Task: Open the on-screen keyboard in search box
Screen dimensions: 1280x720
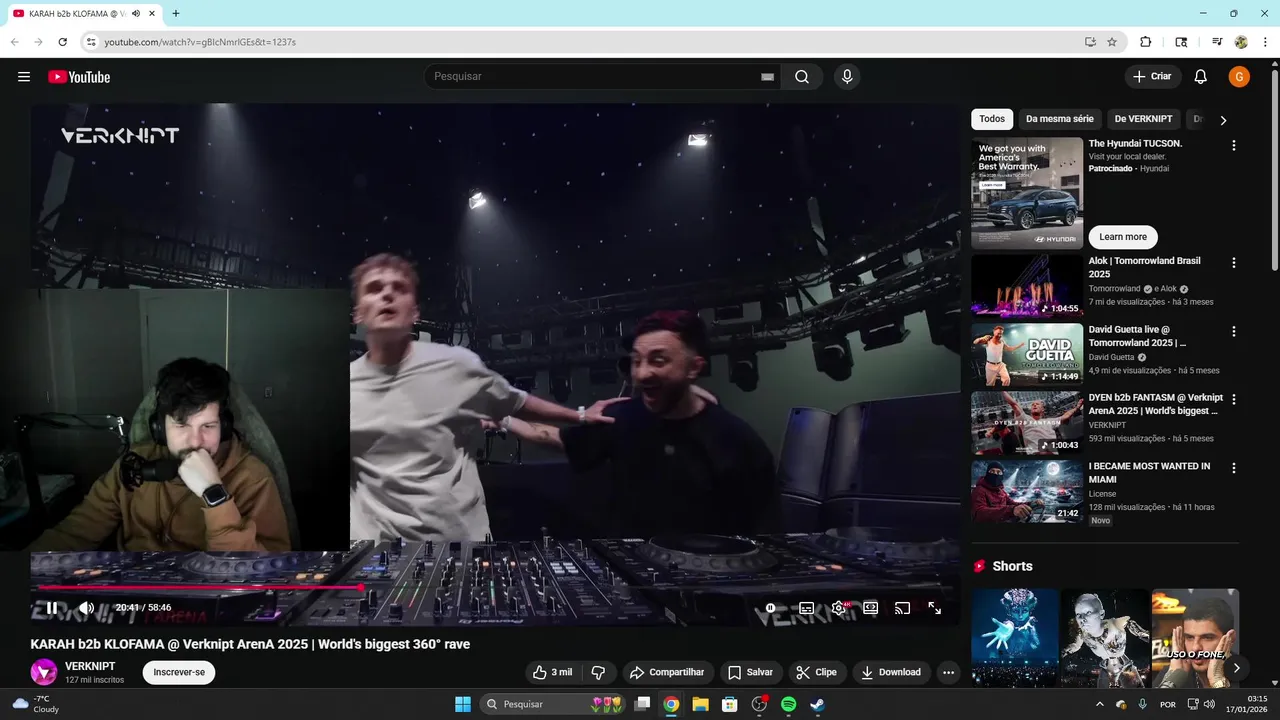Action: tap(768, 77)
